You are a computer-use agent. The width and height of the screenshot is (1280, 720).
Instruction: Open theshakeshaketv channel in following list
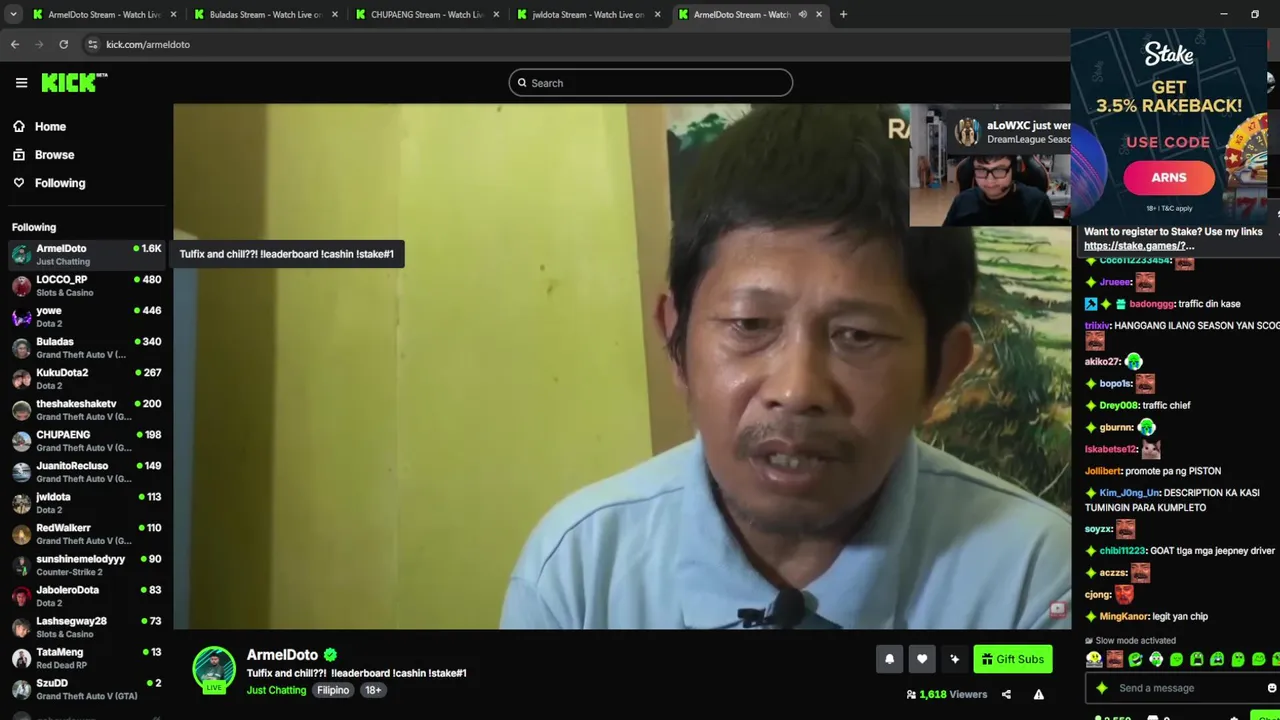click(86, 410)
